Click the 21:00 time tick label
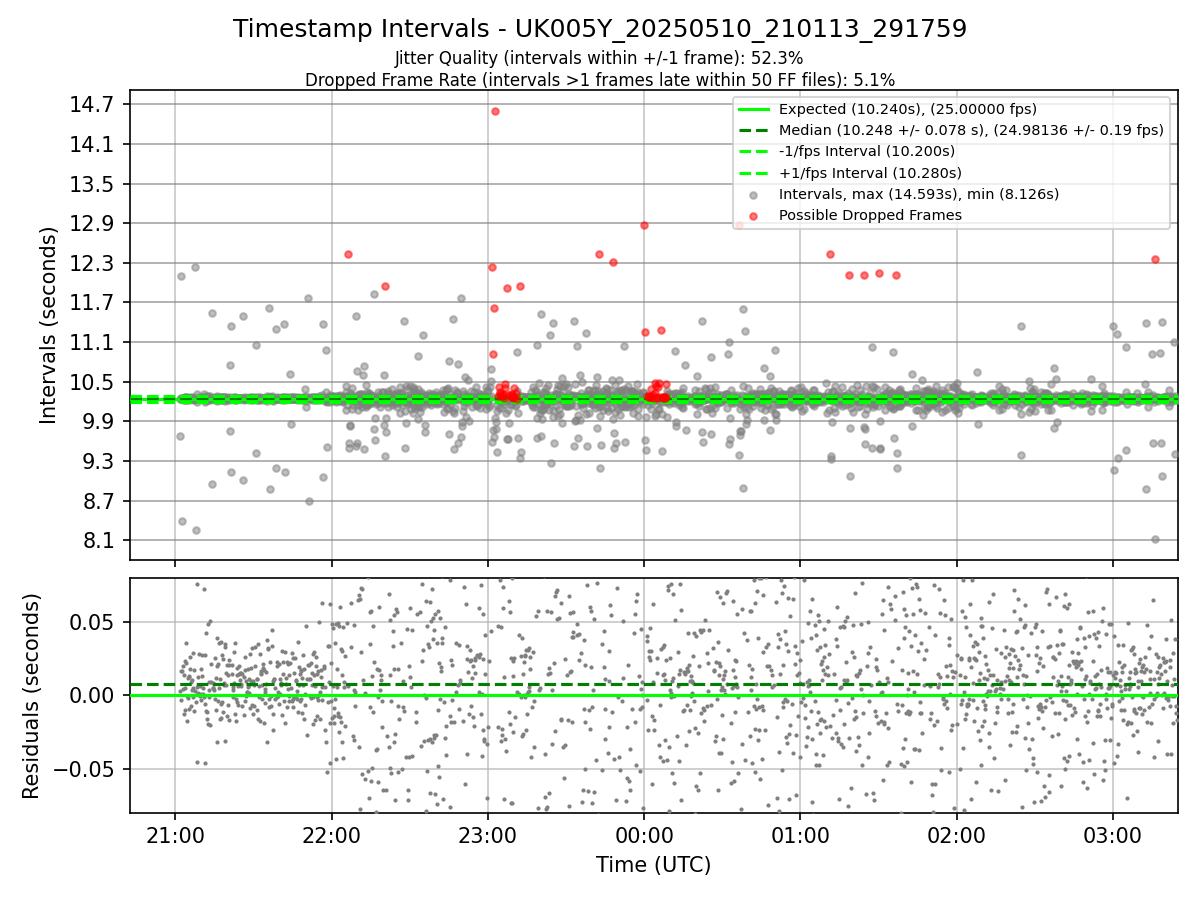Image resolution: width=1200 pixels, height=900 pixels. [175, 834]
